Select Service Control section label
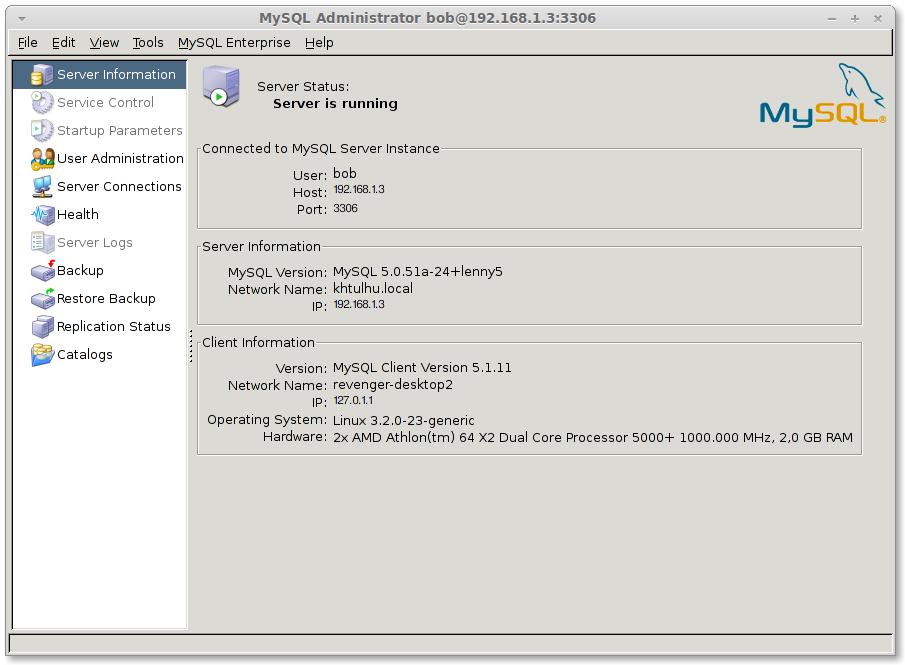Viewport: 905px width, 665px height. coord(105,103)
